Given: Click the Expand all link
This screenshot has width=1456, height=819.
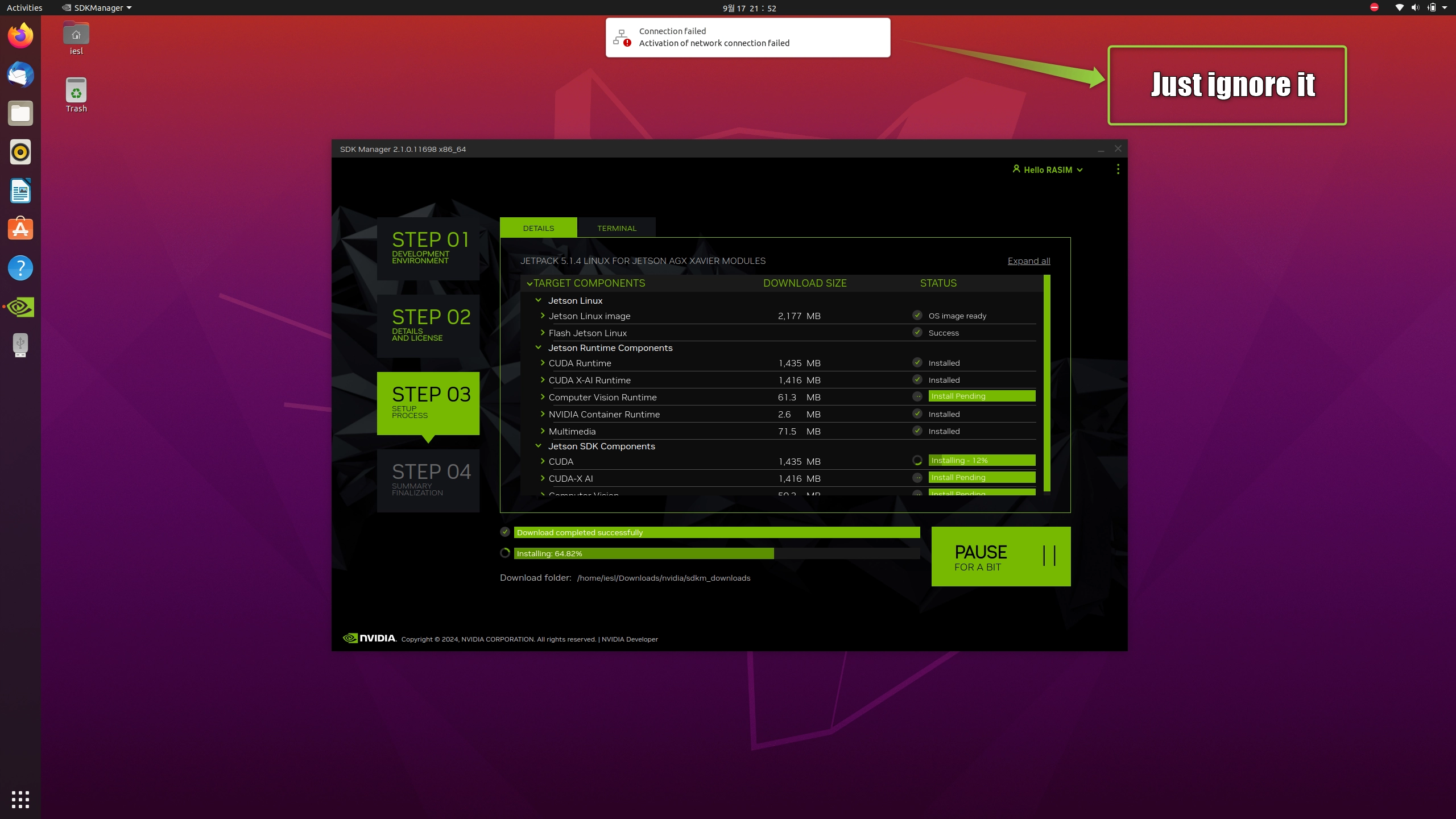Looking at the screenshot, I should [x=1028, y=261].
